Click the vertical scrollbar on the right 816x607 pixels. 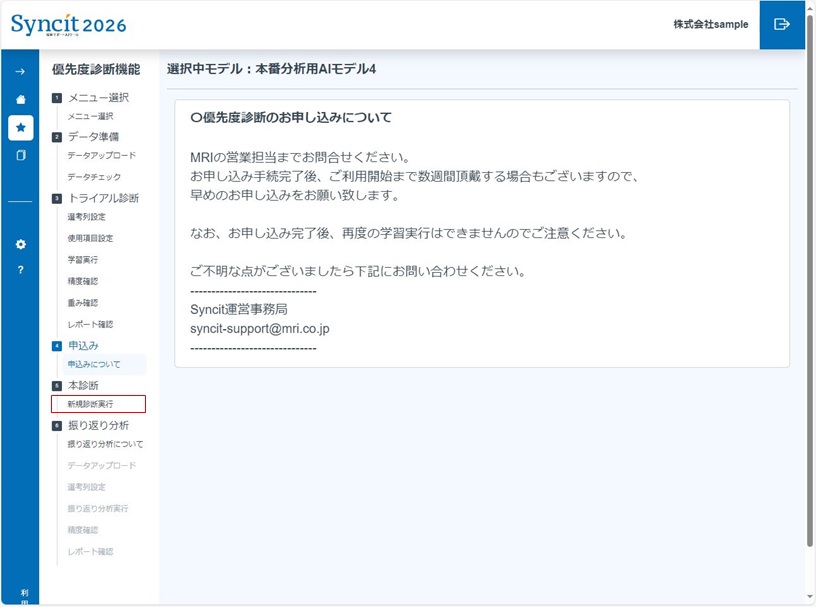(x=810, y=300)
